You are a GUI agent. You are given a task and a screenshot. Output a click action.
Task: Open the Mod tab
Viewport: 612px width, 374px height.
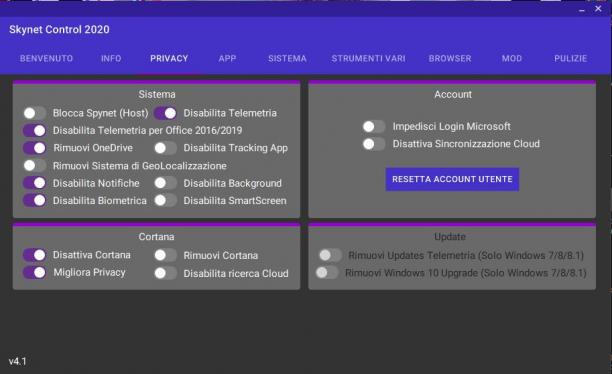pyautogui.click(x=512, y=59)
